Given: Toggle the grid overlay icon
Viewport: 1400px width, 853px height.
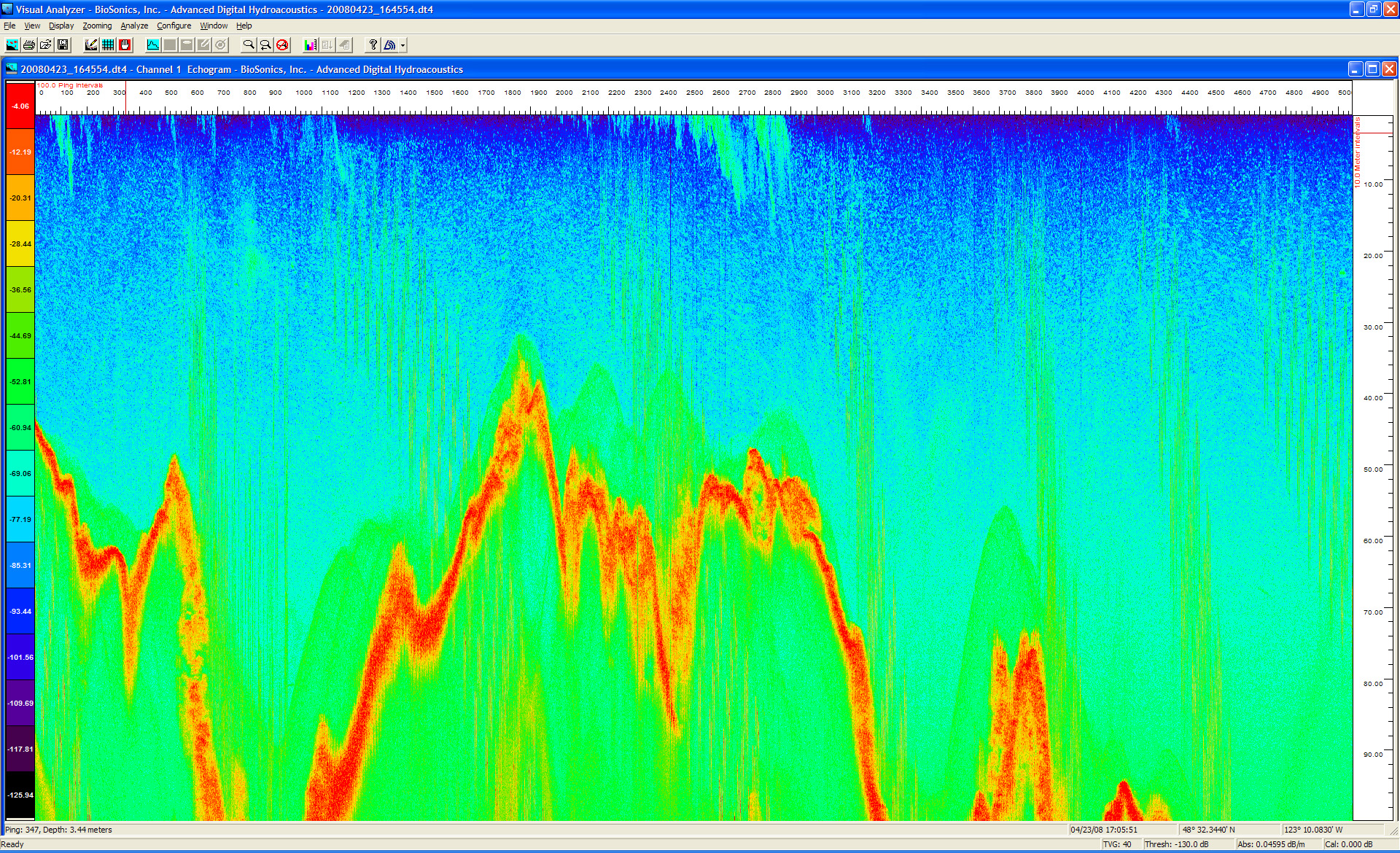Looking at the screenshot, I should [108, 45].
